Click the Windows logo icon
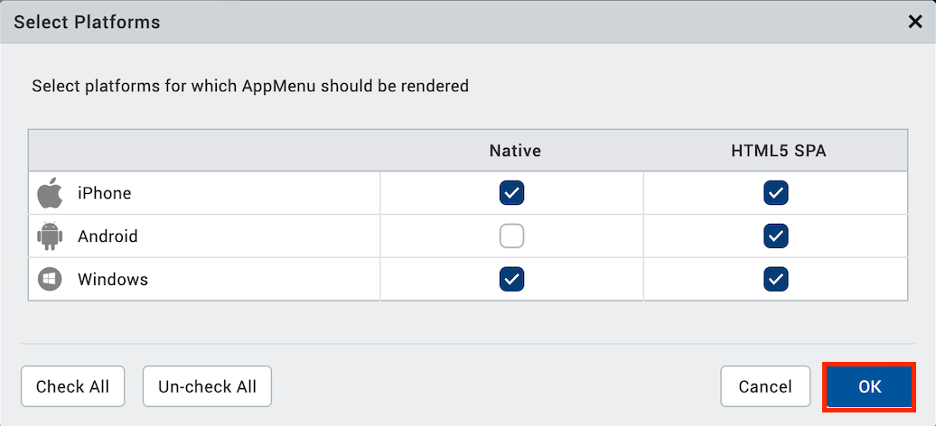Image resolution: width=936 pixels, height=426 pixels. tap(50, 280)
